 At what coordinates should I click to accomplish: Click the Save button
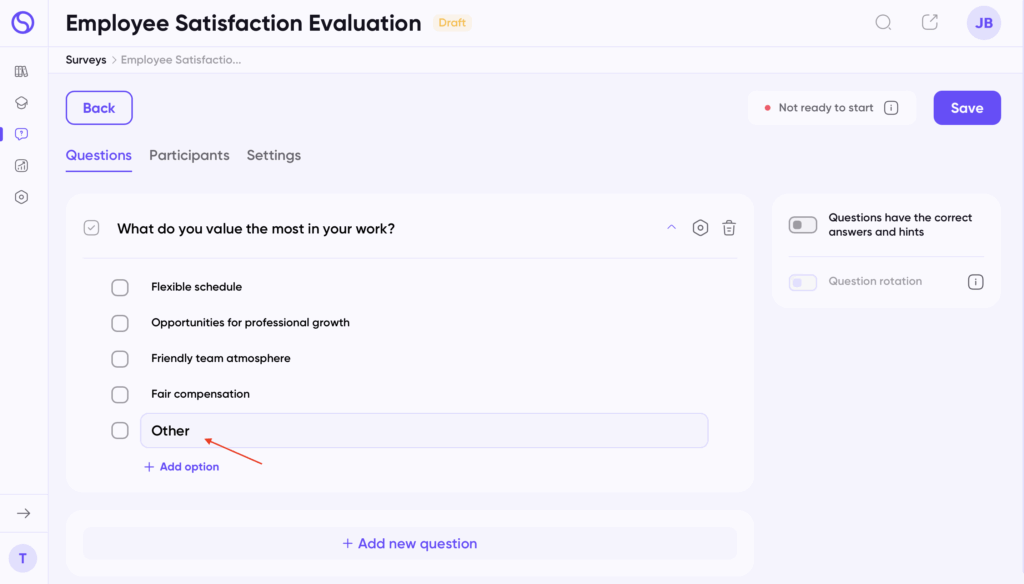tap(967, 108)
